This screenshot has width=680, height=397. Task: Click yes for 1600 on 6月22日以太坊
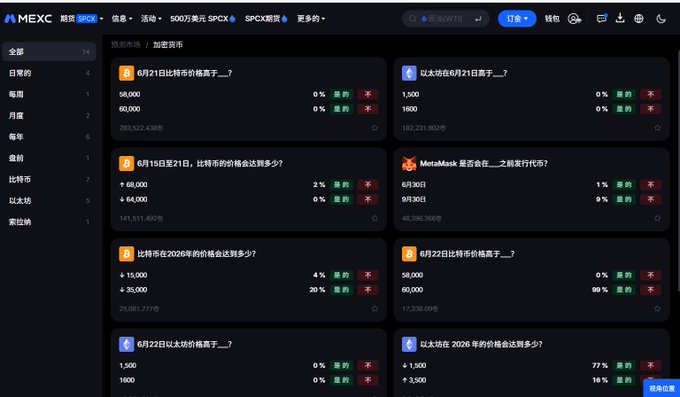pyautogui.click(x=341, y=380)
